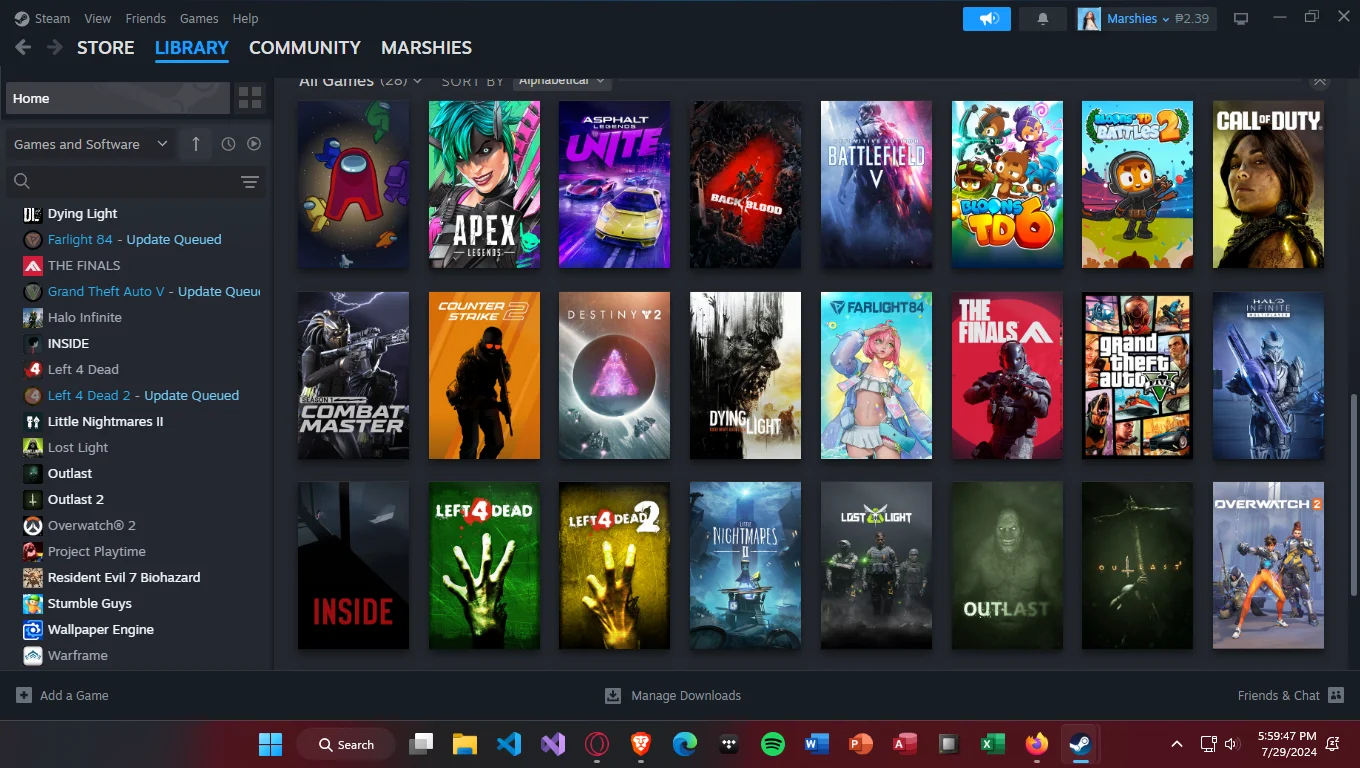This screenshot has width=1360, height=768.
Task: Click the library search field
Action: [120, 181]
